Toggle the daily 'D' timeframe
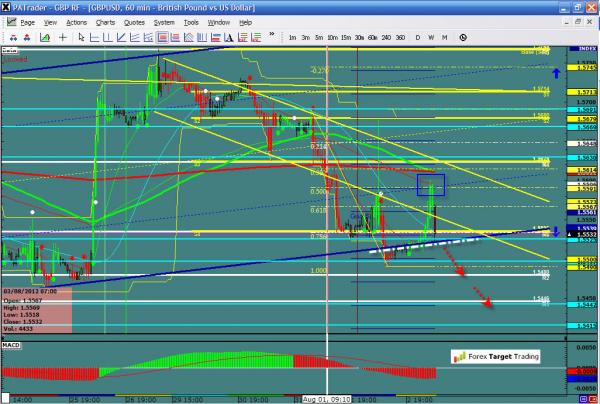600x404 pixels. pos(418,37)
